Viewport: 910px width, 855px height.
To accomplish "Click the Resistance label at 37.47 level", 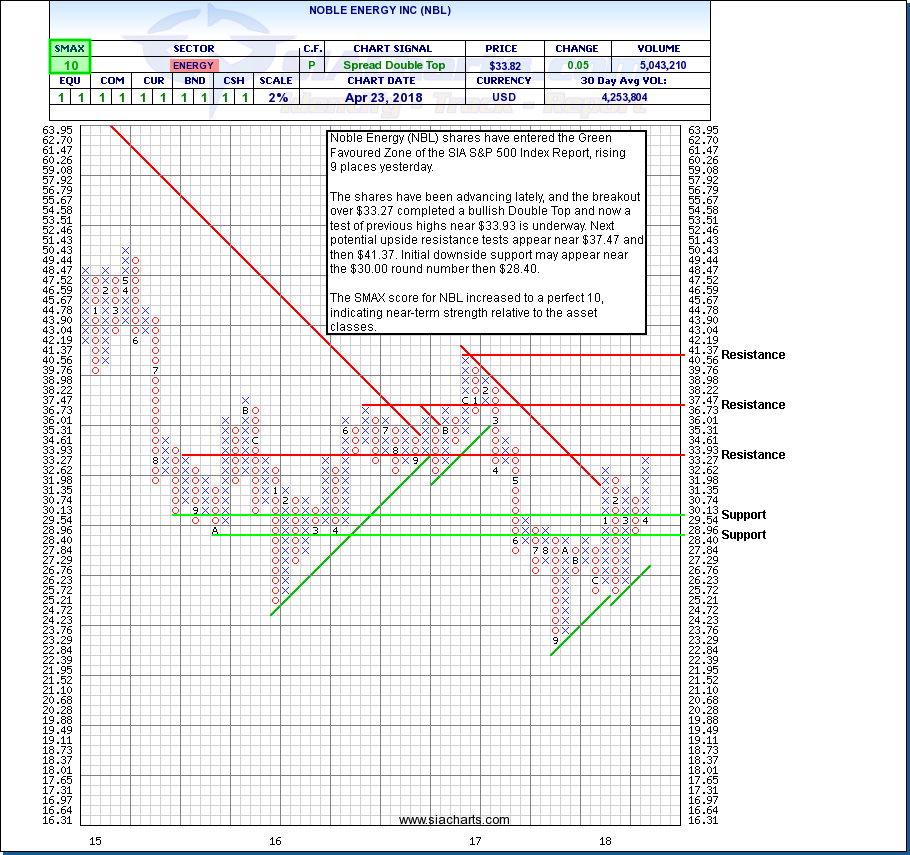I will point(753,405).
